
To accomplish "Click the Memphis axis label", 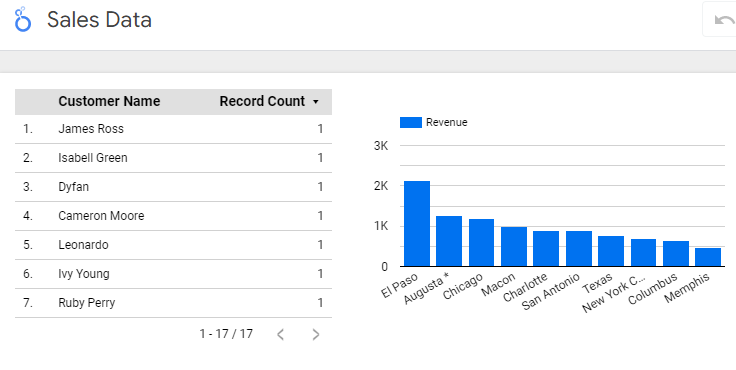I will 687,288.
